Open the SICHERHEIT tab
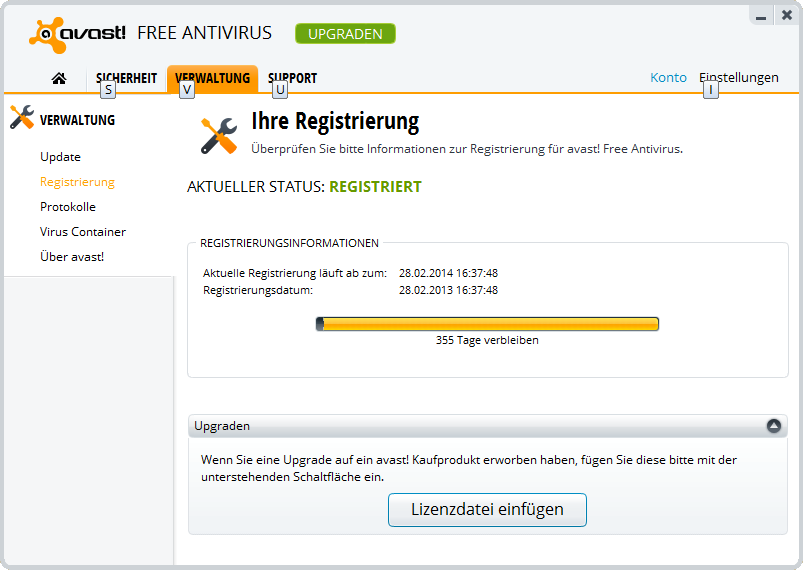 click(x=126, y=78)
